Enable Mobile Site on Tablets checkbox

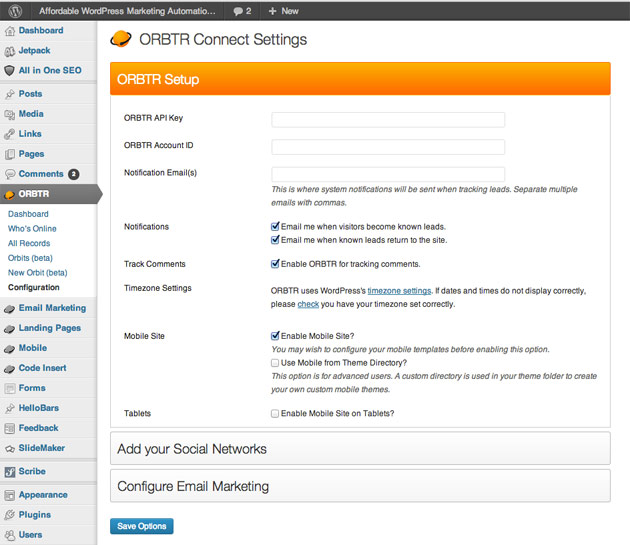[275, 414]
